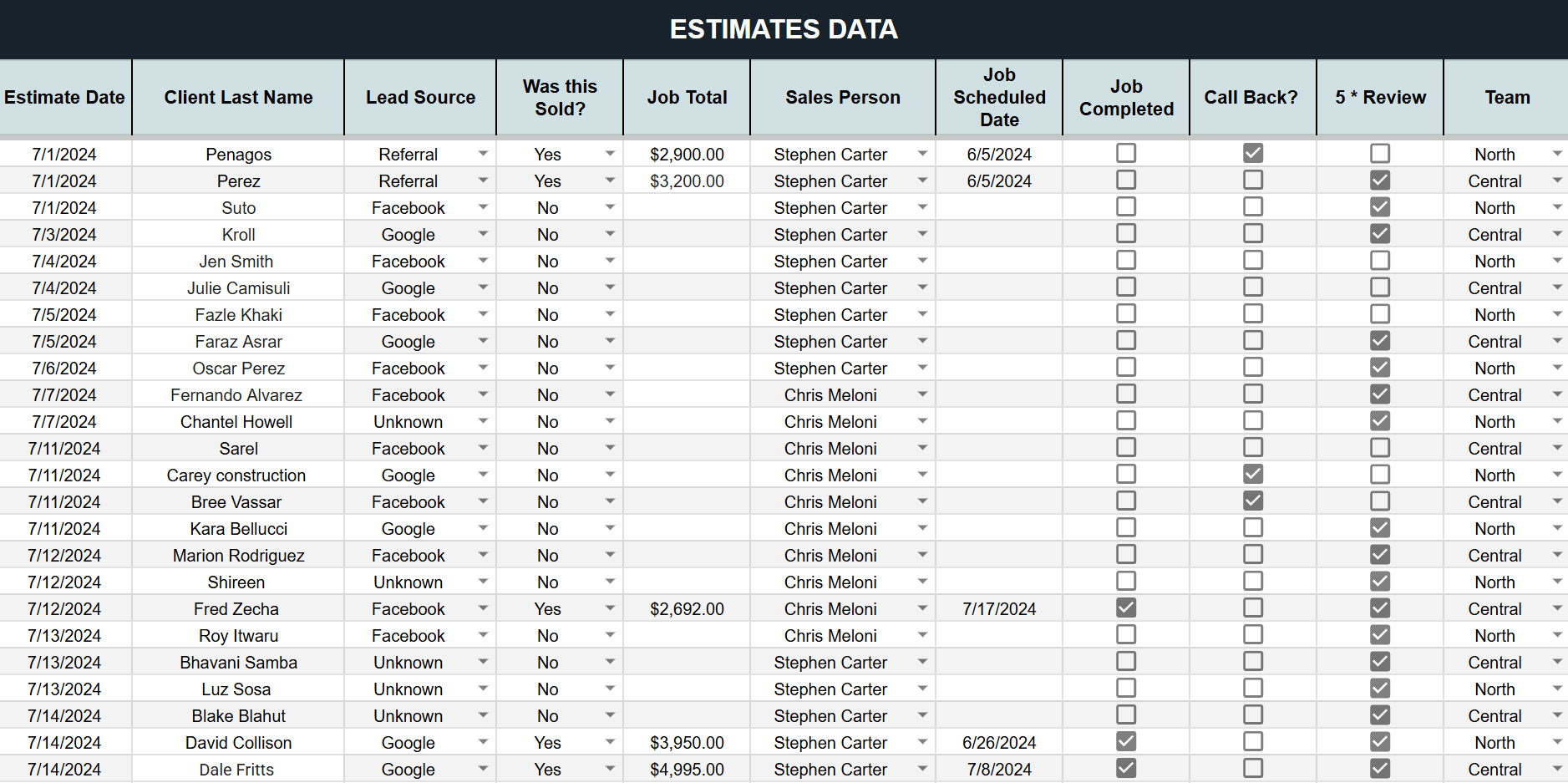
Task: Click the $2,900.00 job total cell
Action: click(x=687, y=154)
